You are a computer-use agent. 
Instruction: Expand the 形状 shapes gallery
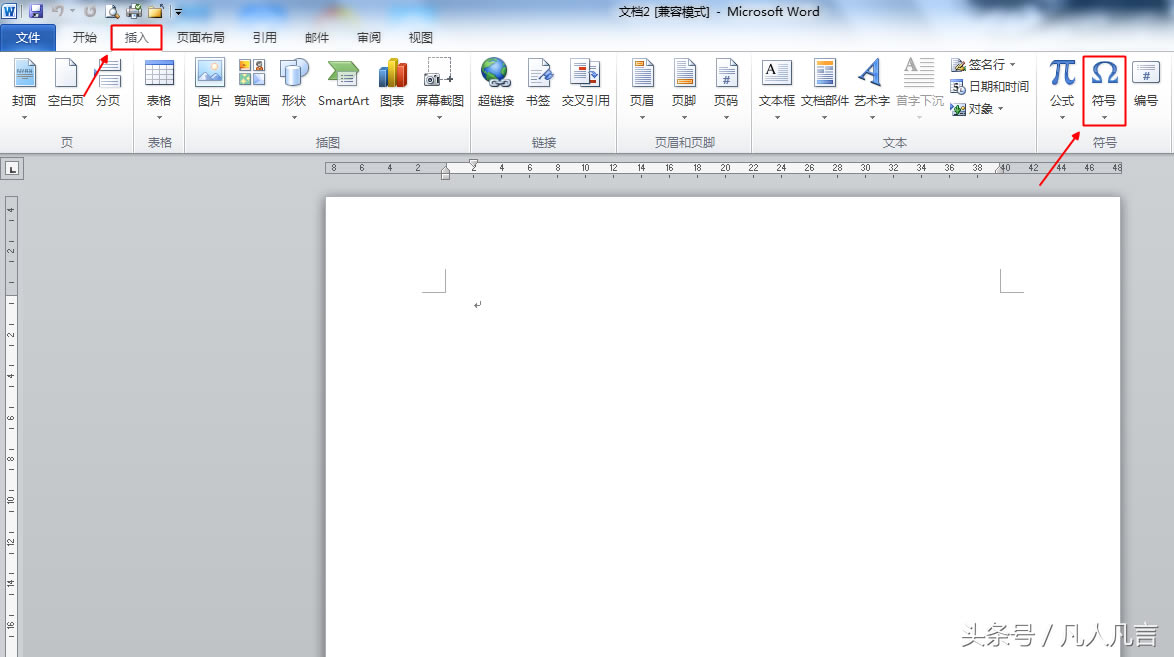[x=294, y=89]
